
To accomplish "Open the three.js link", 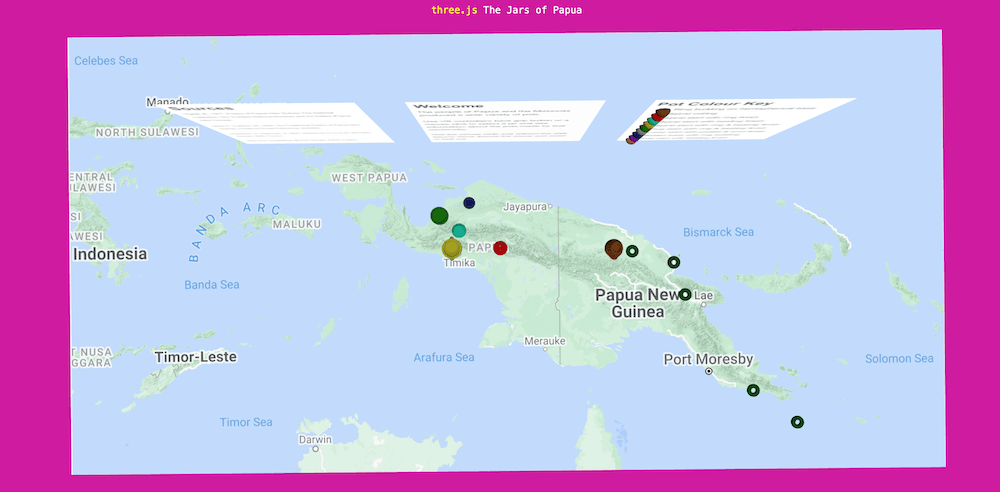I will point(454,10).
